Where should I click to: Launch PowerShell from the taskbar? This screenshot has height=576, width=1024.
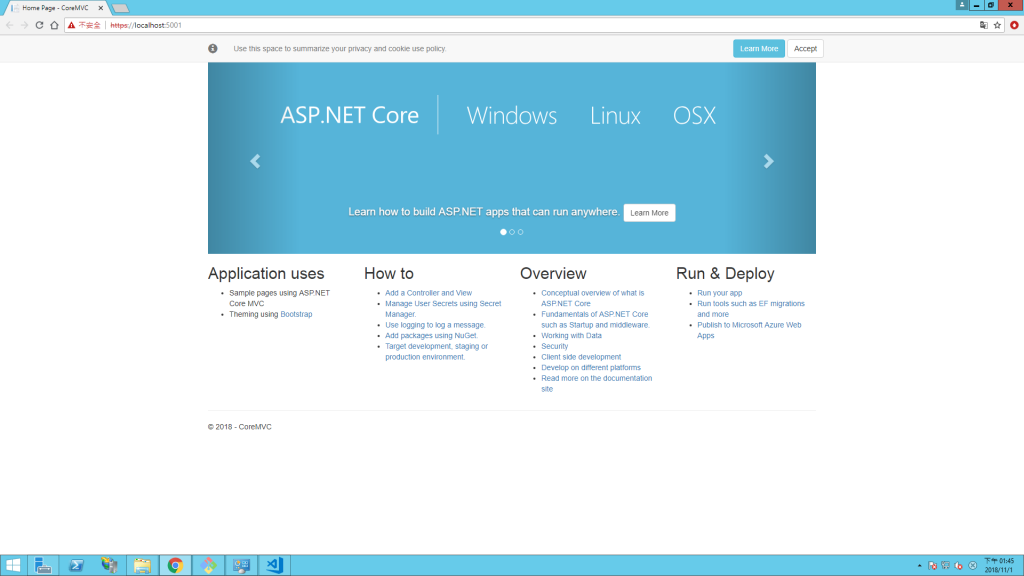[76, 566]
